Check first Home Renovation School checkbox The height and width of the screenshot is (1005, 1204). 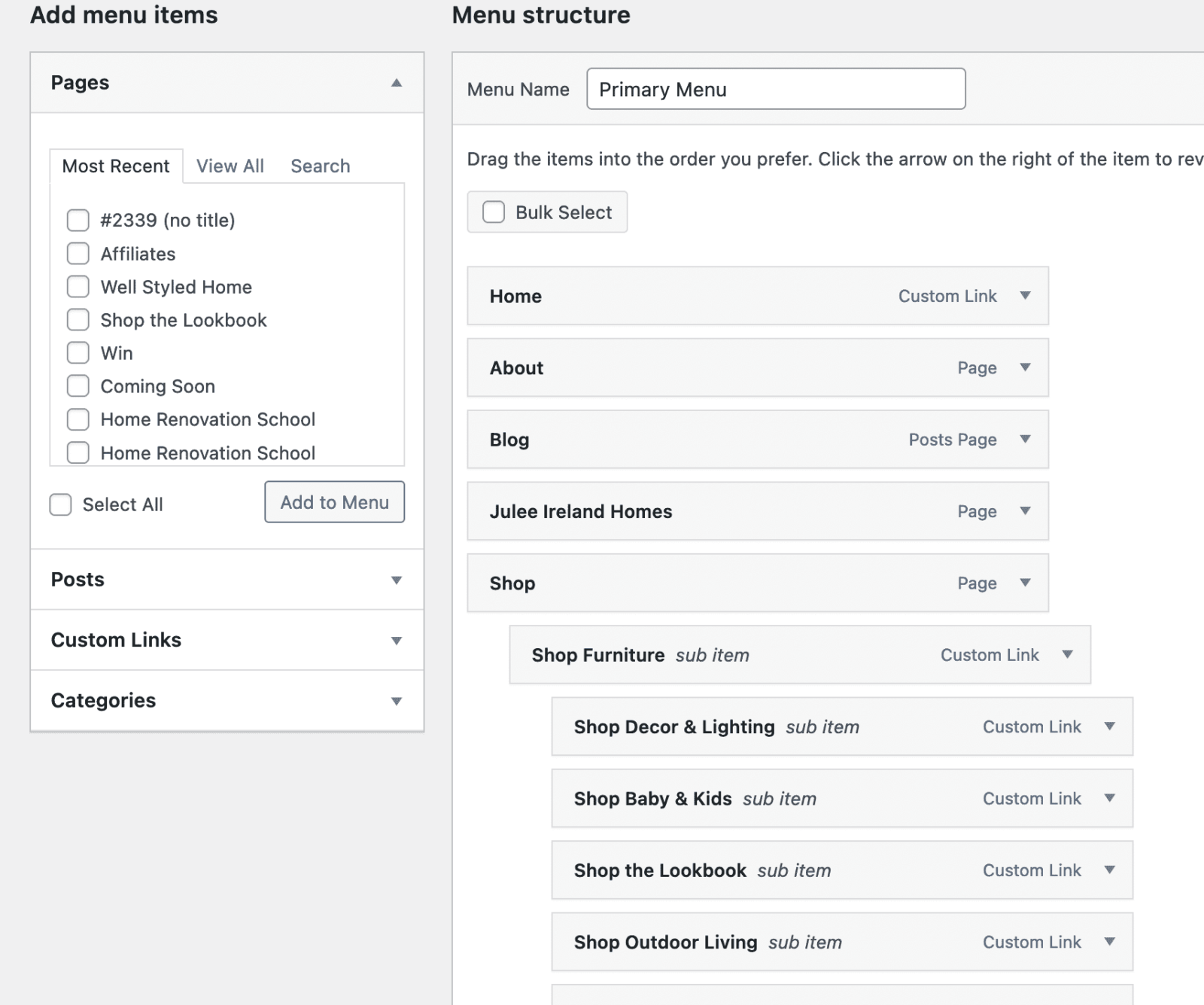point(78,419)
